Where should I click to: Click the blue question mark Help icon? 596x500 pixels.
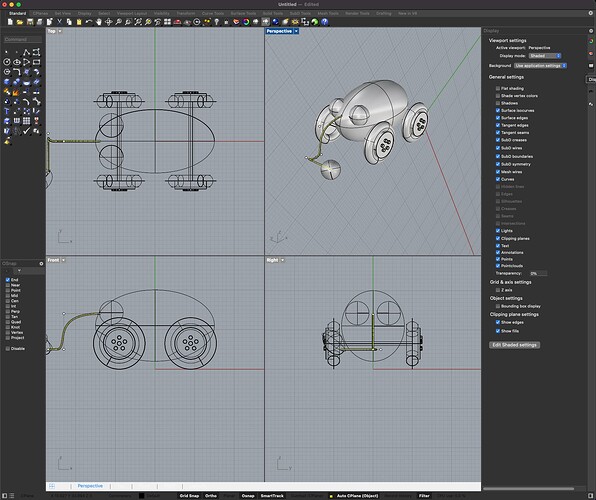click(324, 22)
